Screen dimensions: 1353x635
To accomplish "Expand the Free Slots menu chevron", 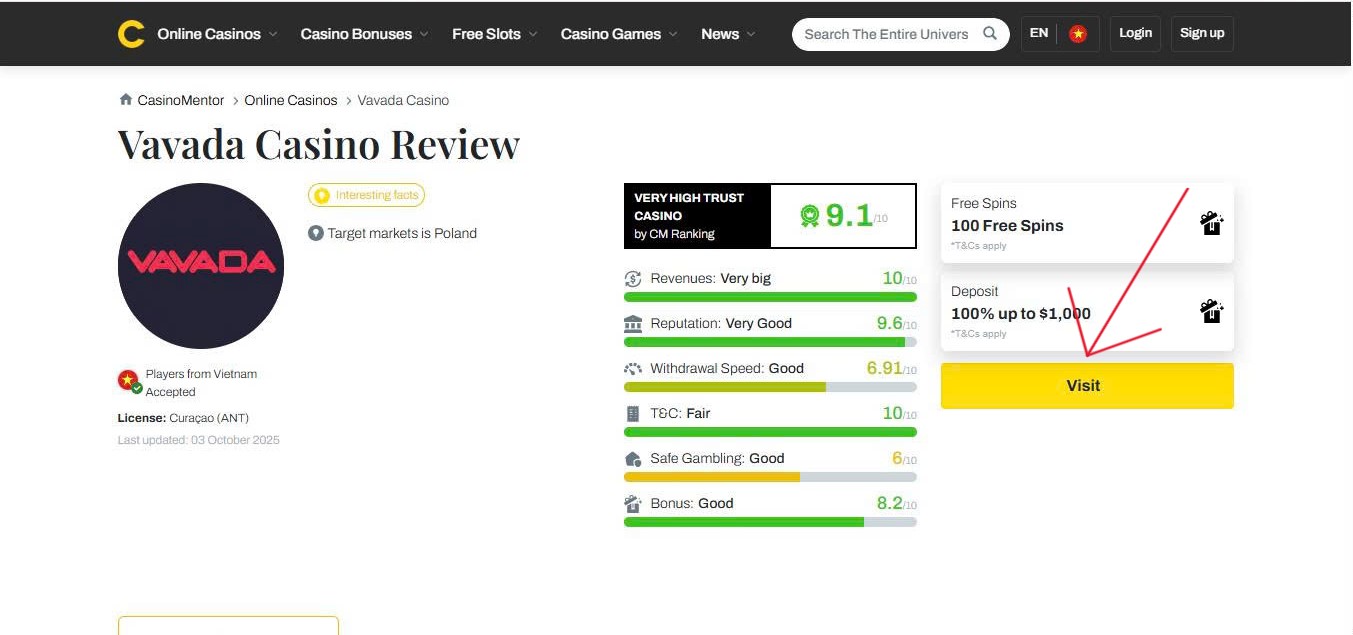I will tap(533, 34).
